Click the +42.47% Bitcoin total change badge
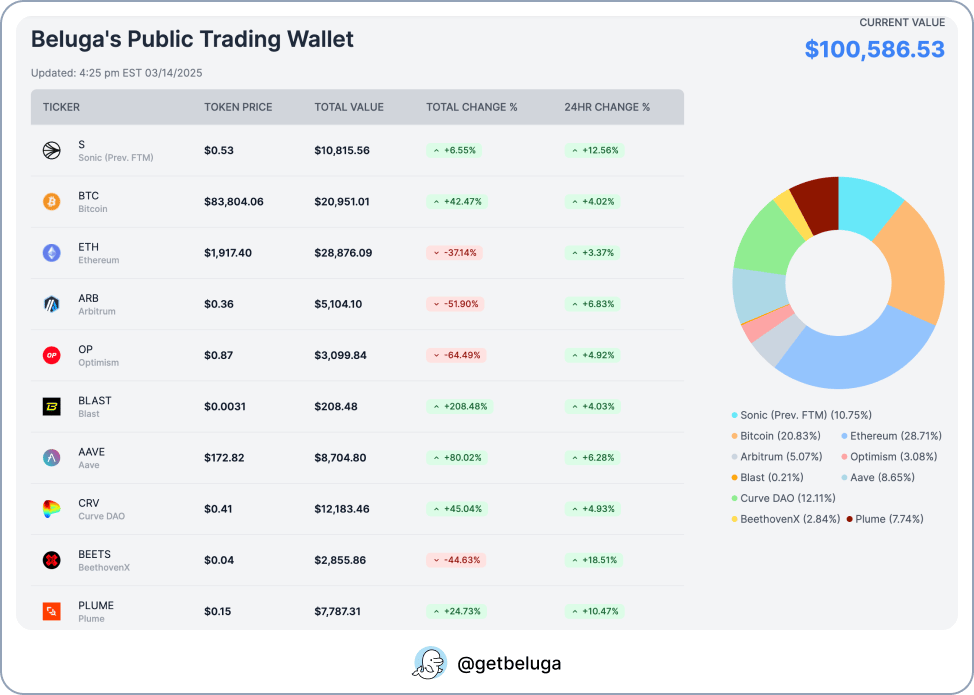974x695 pixels. coord(457,202)
